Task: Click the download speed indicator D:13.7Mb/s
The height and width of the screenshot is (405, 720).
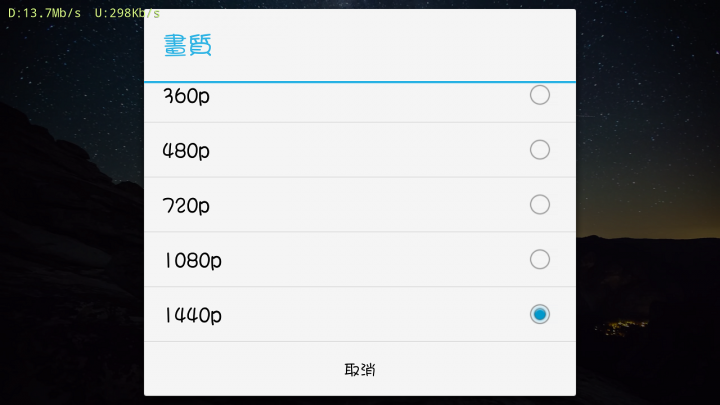Action: (x=45, y=13)
